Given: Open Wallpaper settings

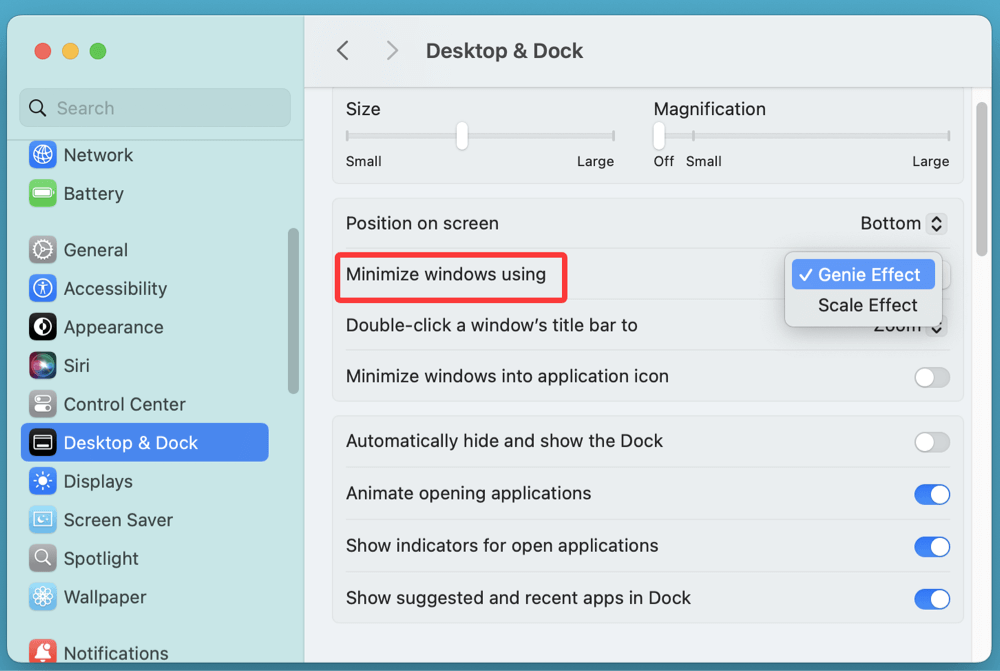Looking at the screenshot, I should (100, 597).
